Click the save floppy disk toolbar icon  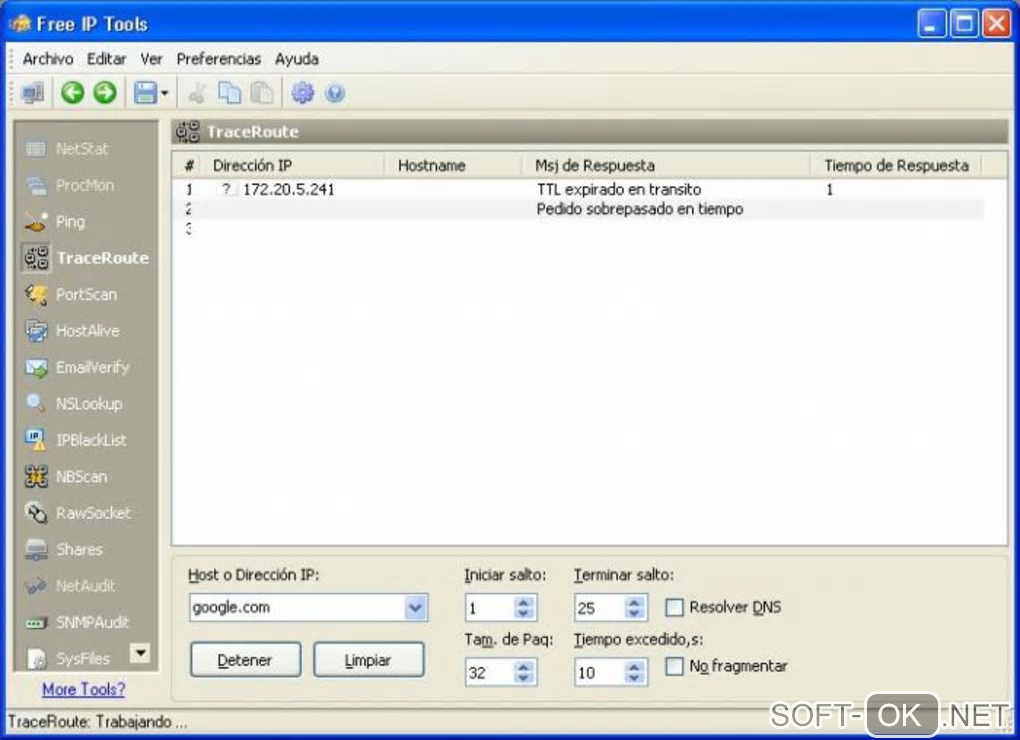tap(145, 93)
